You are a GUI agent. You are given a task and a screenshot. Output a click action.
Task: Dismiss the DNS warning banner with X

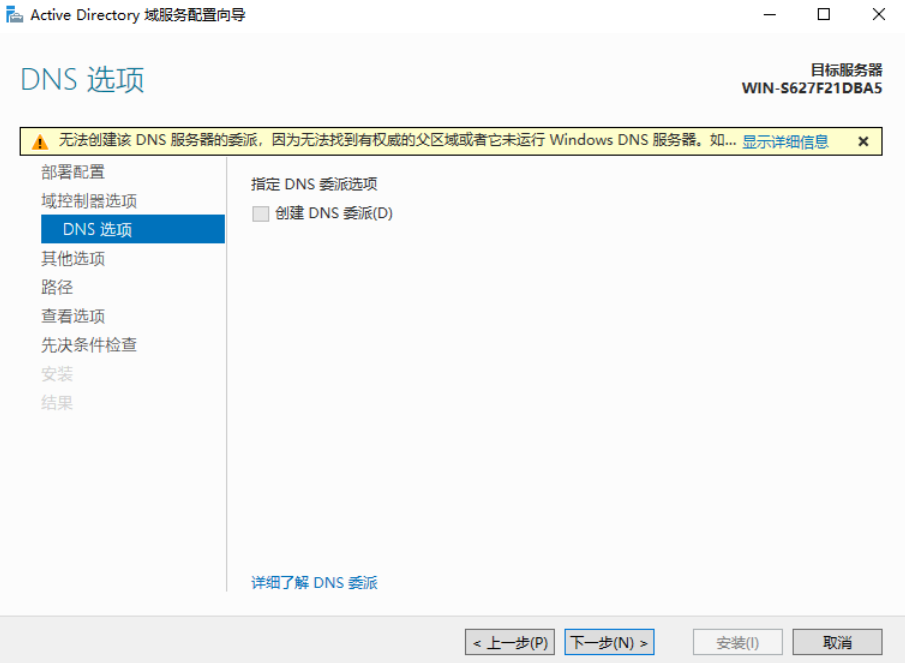pos(863,141)
